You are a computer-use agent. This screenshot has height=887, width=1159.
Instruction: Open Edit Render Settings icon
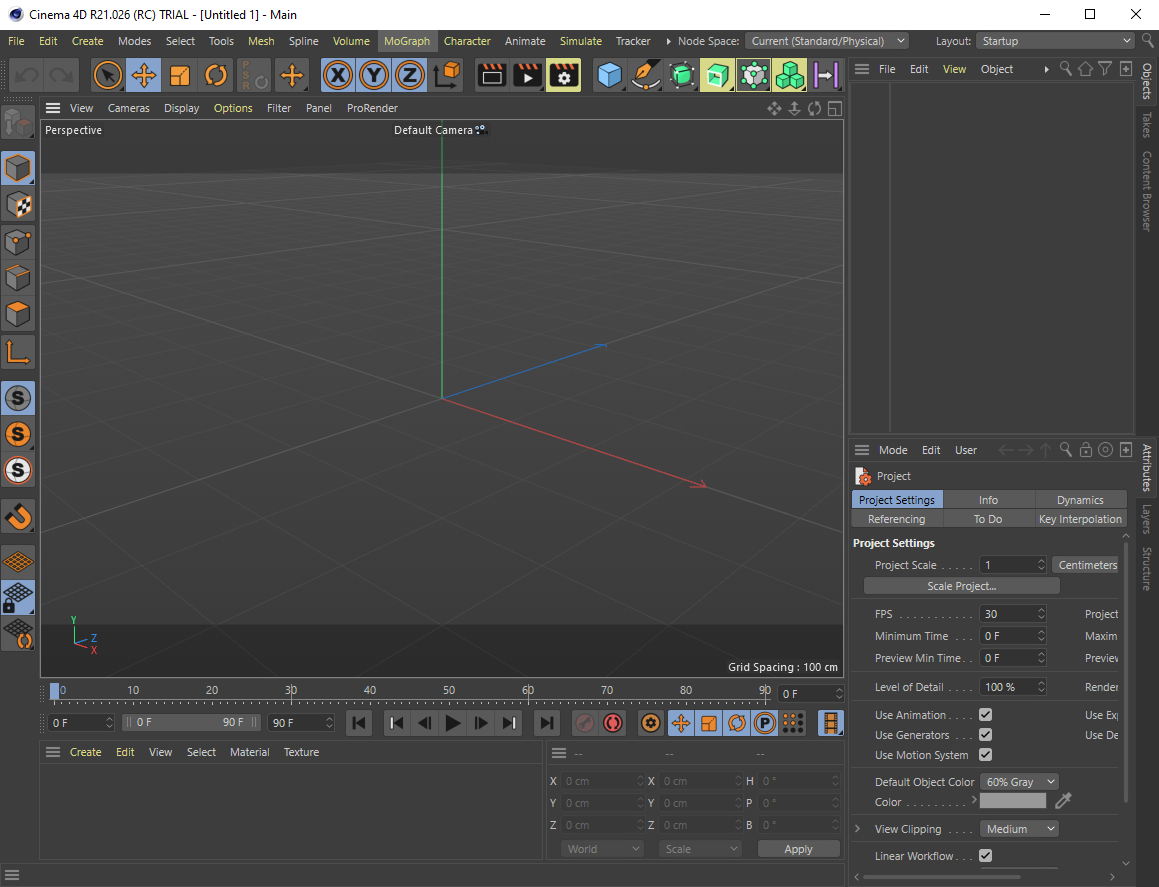563,75
